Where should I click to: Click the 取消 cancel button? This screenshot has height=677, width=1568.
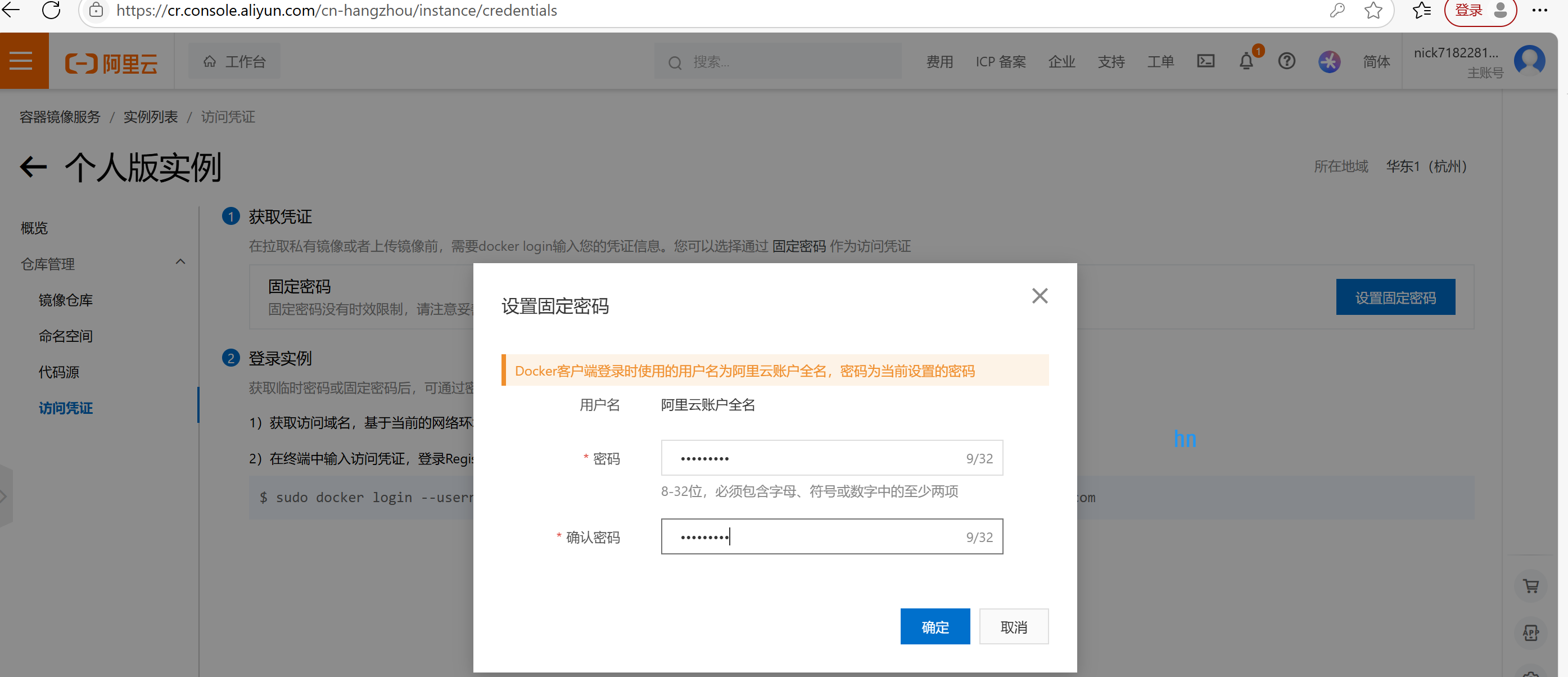click(1014, 626)
